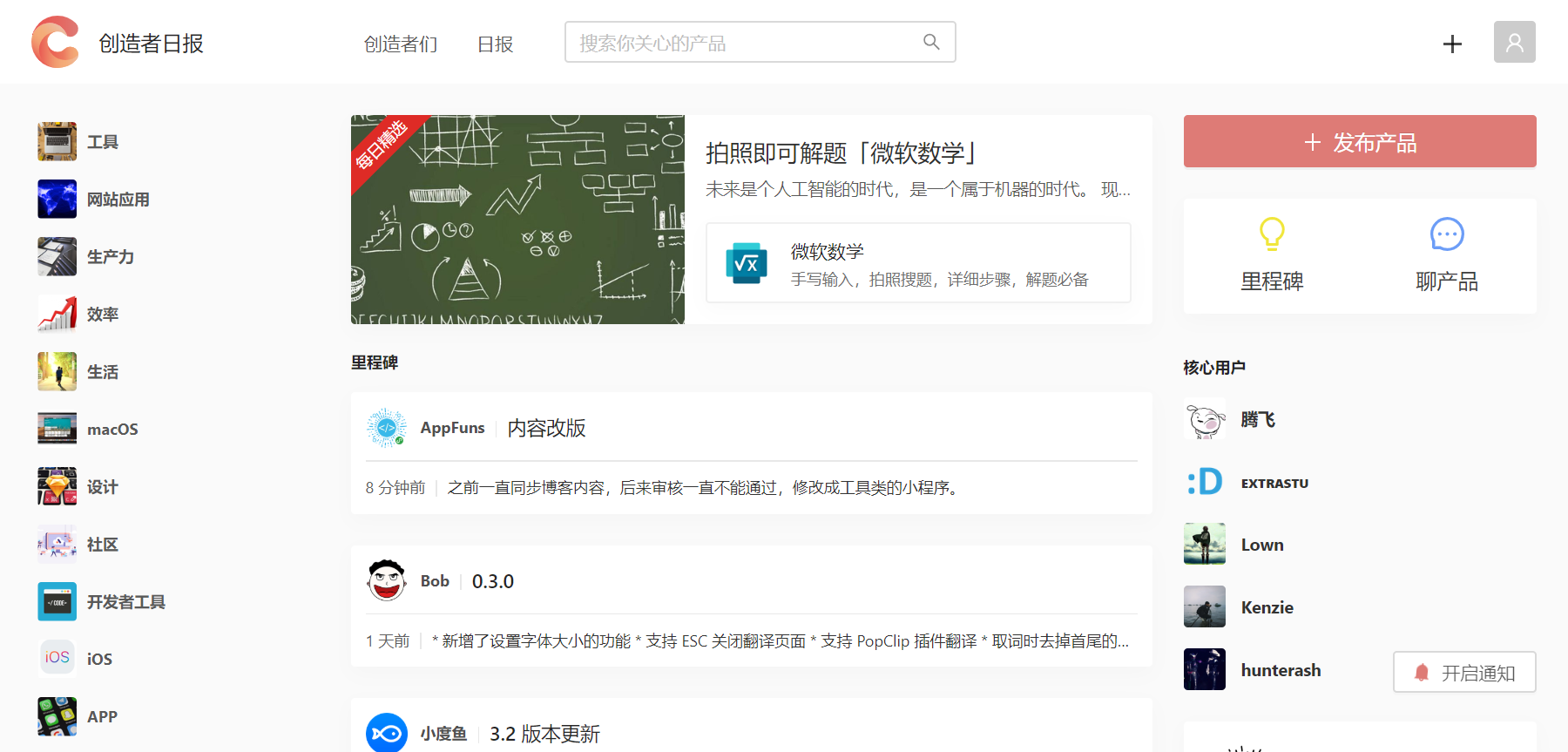
Task: Open 聊产品 chat bubble icon
Action: click(x=1447, y=234)
